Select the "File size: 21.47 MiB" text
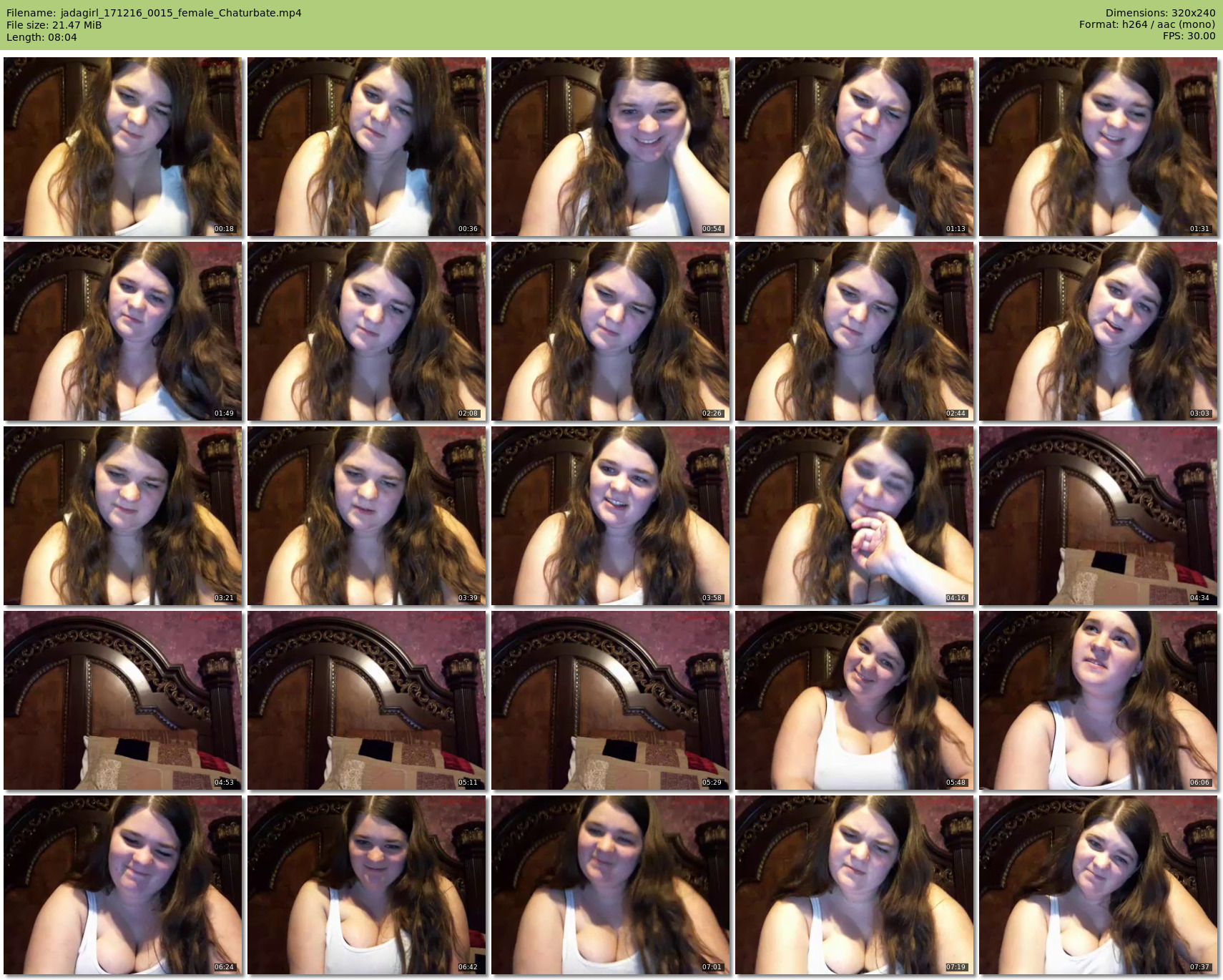Image resolution: width=1223 pixels, height=980 pixels. (x=54, y=25)
